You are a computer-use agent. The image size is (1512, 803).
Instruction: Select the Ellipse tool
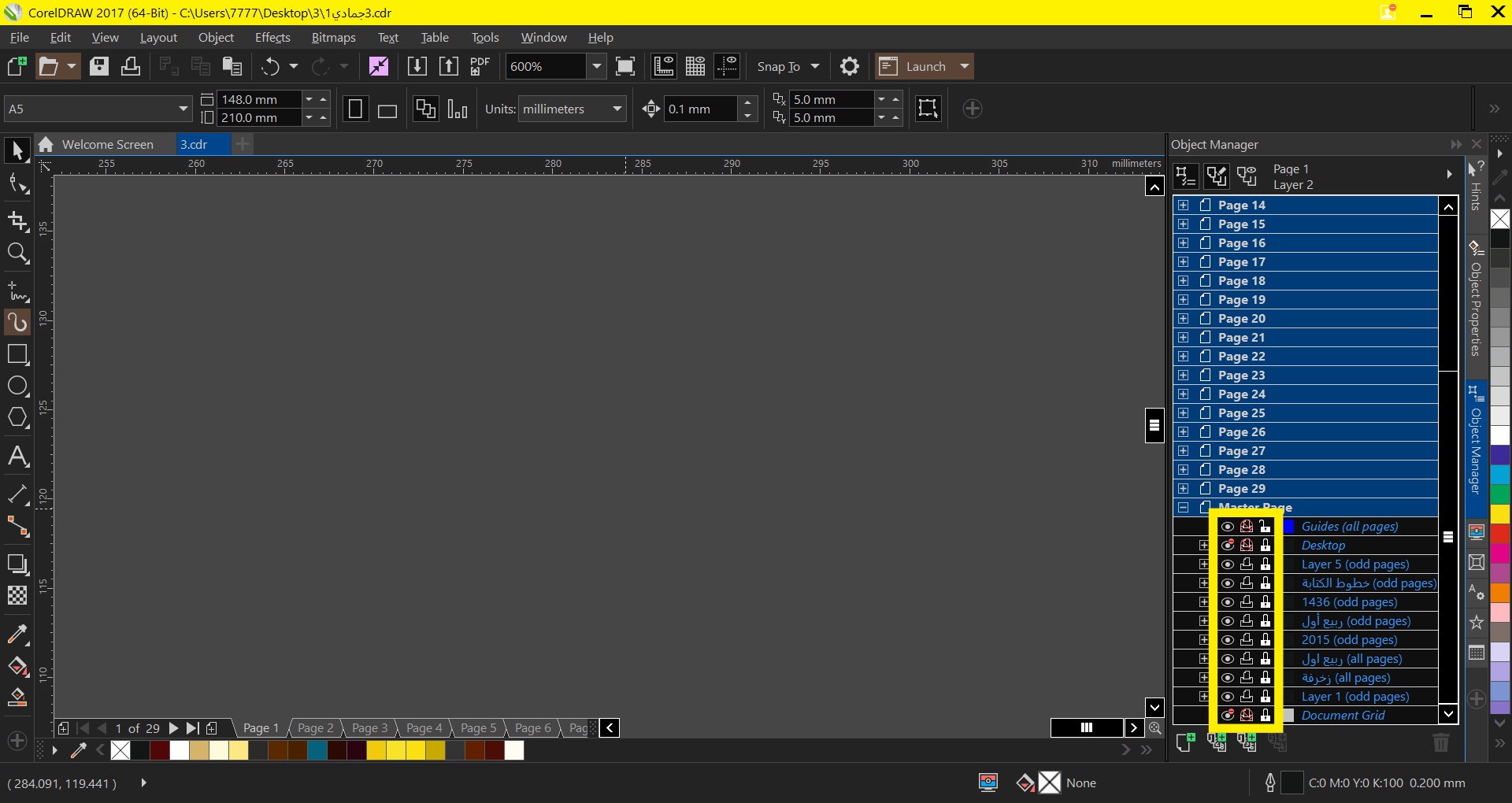(x=17, y=386)
